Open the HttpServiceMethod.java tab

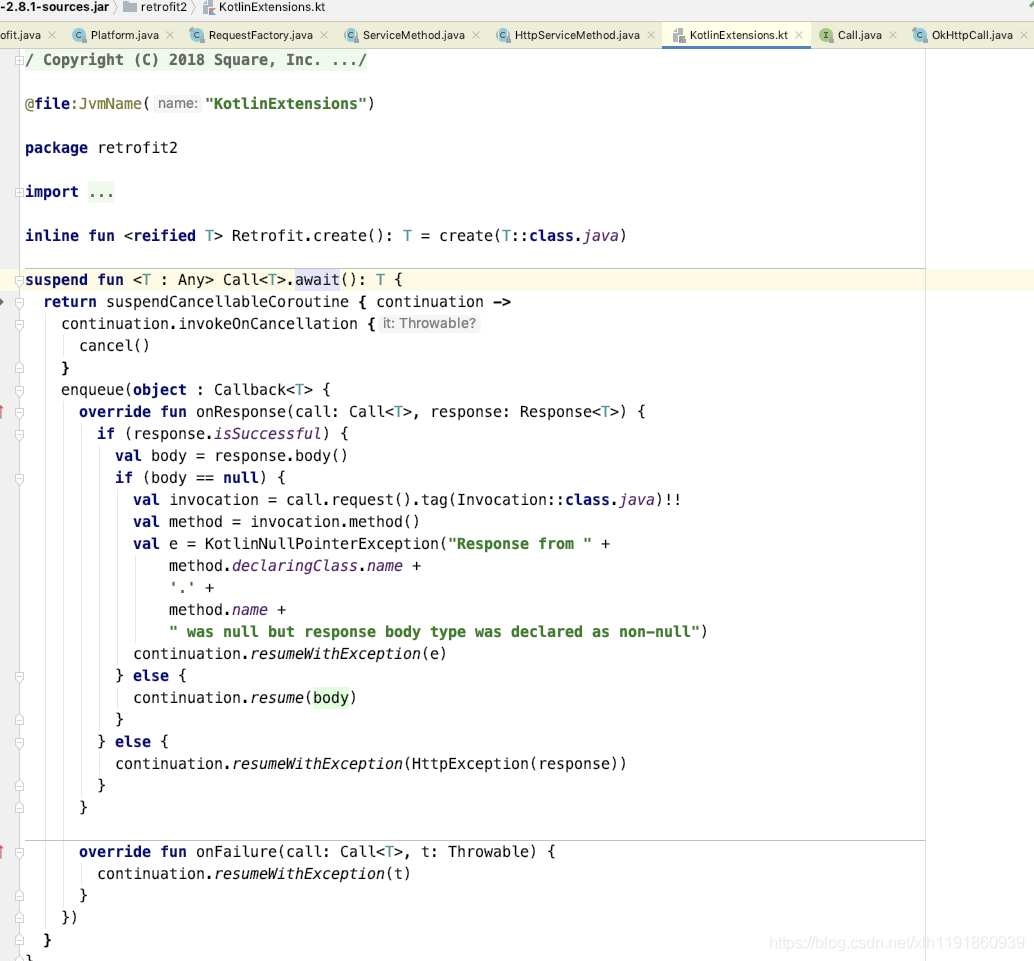[577, 35]
